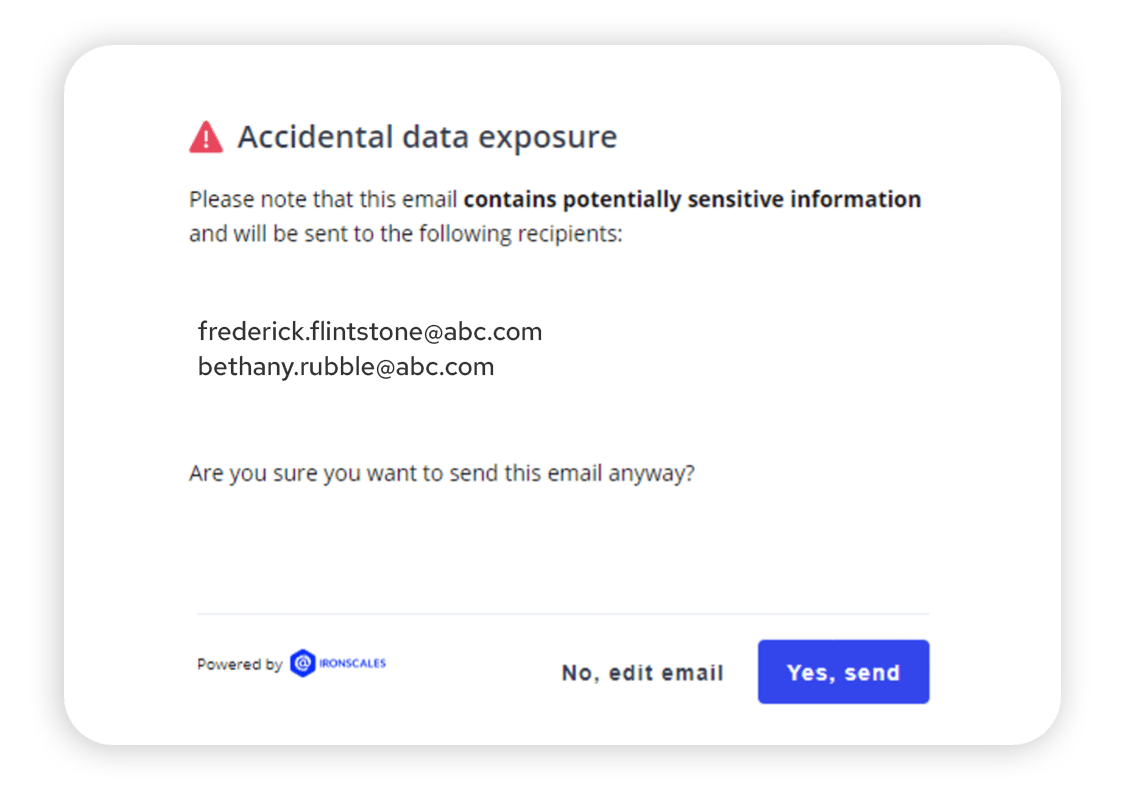The height and width of the screenshot is (789, 1128).
Task: Click the line mentioning following recipients
Action: 405,235
